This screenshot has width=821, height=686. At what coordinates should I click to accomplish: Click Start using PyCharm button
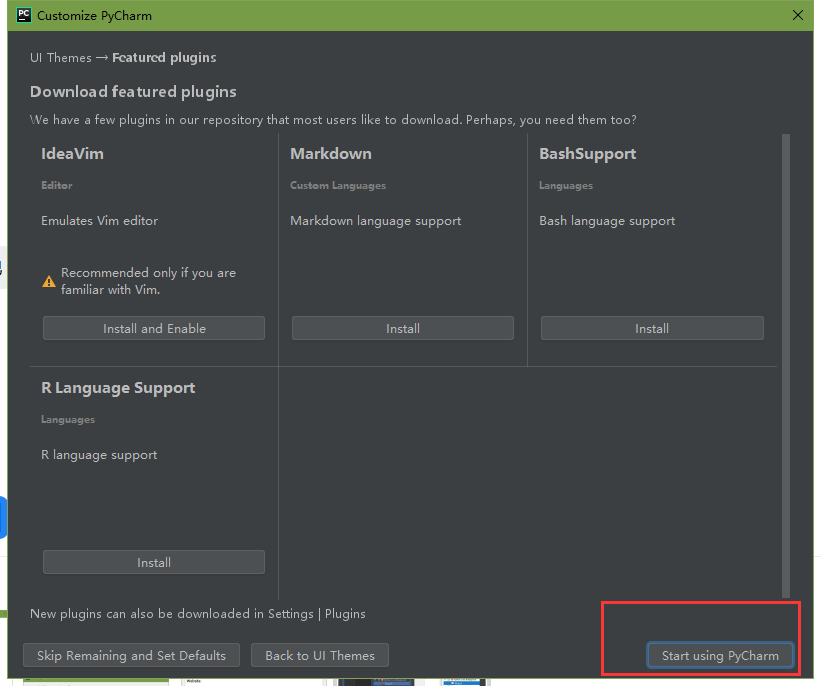click(x=720, y=656)
